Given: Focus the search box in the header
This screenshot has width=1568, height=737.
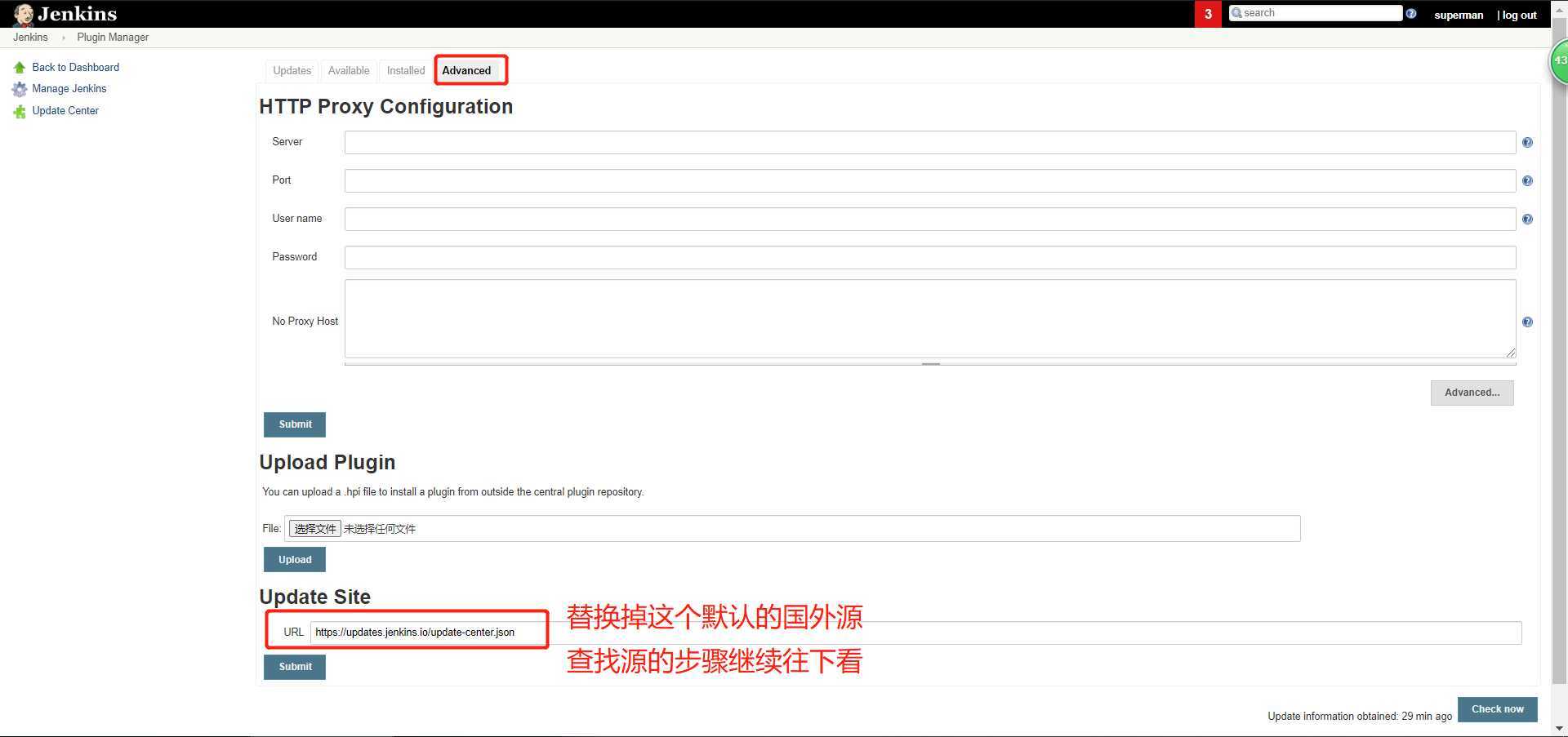Looking at the screenshot, I should click(x=1316, y=13).
